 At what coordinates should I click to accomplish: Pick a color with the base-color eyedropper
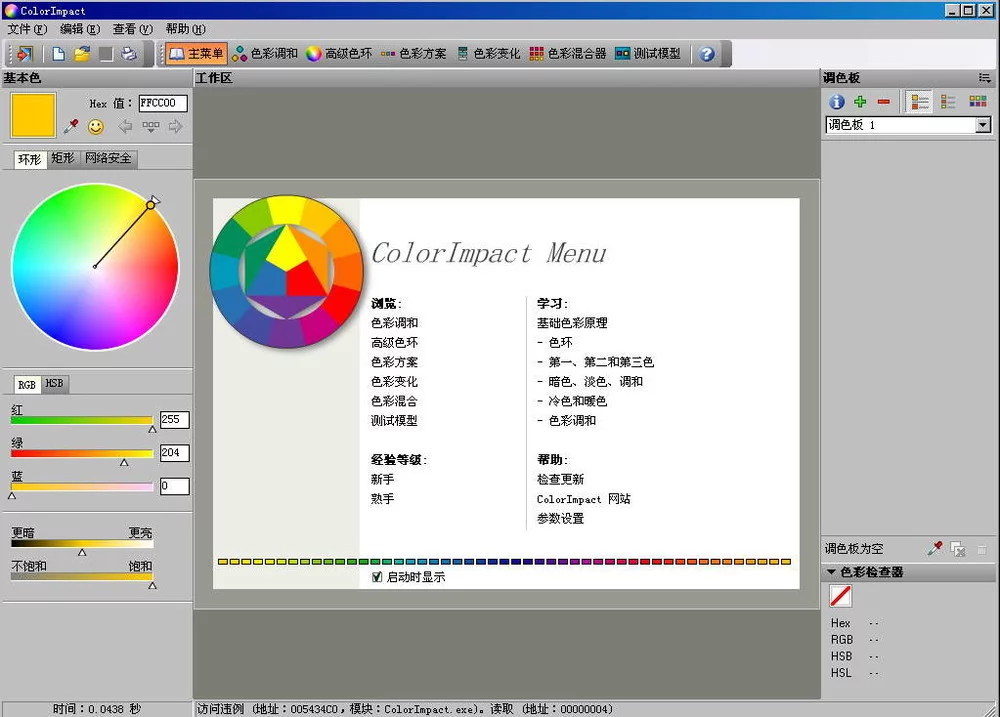click(x=71, y=126)
